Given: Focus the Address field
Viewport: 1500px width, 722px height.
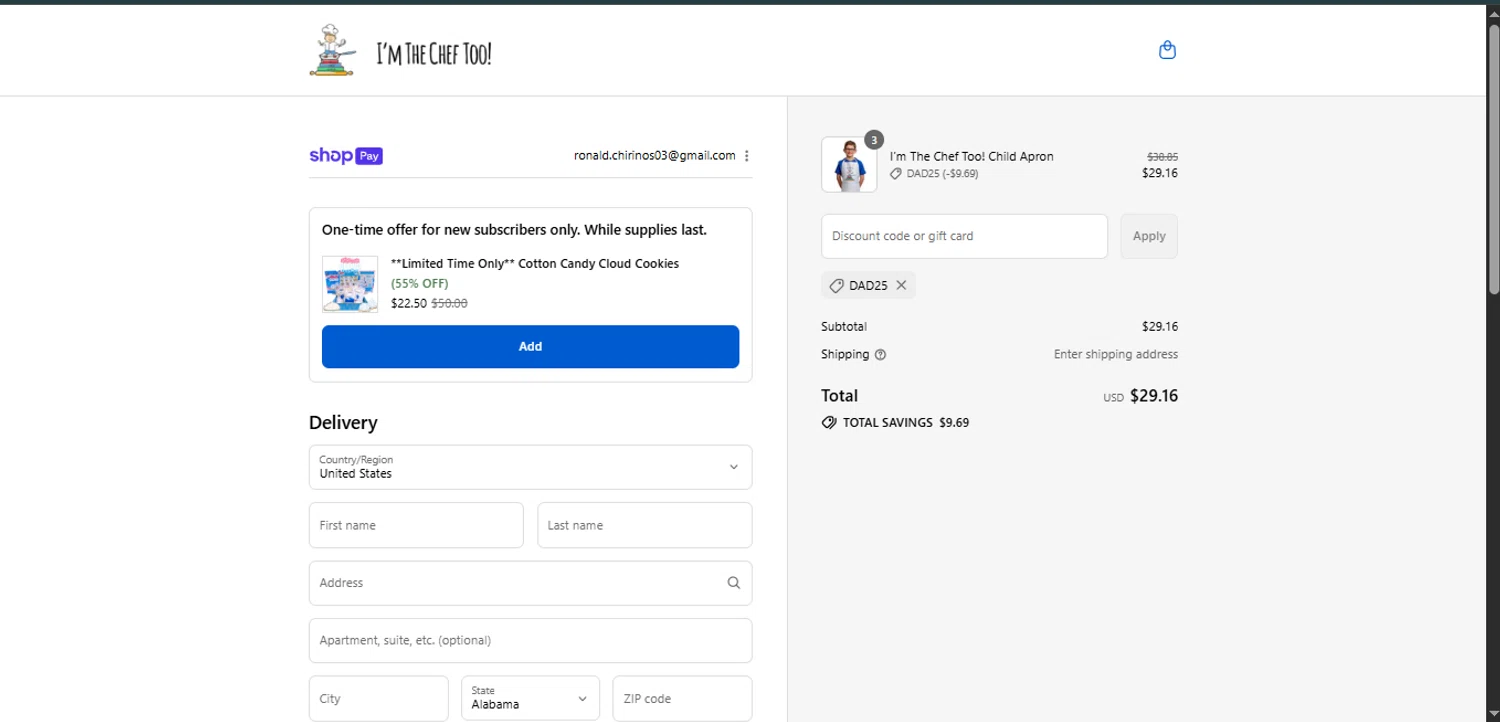Looking at the screenshot, I should point(530,583).
